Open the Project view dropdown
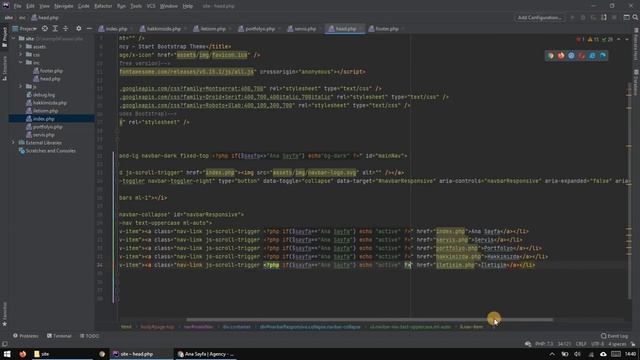The height and width of the screenshot is (360, 640). 25,29
